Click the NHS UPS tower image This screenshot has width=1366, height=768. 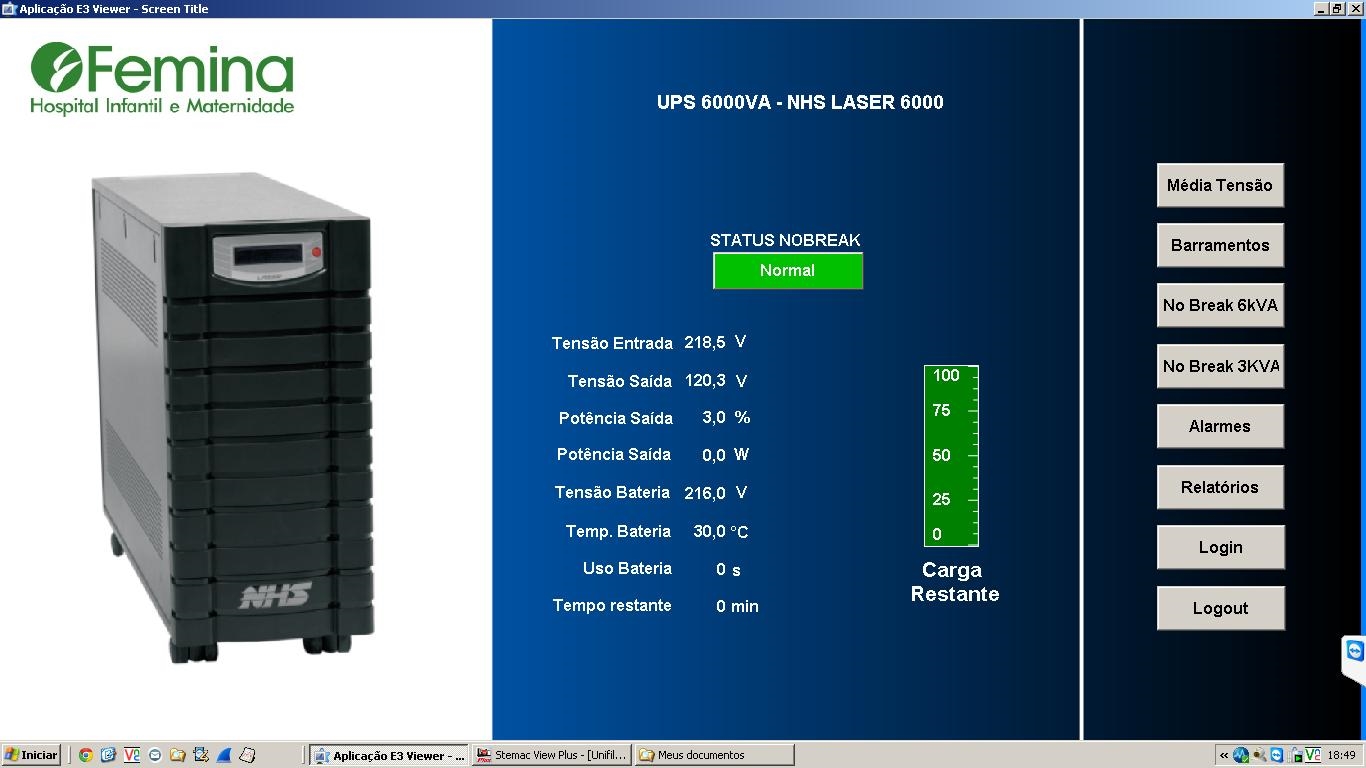(232, 418)
